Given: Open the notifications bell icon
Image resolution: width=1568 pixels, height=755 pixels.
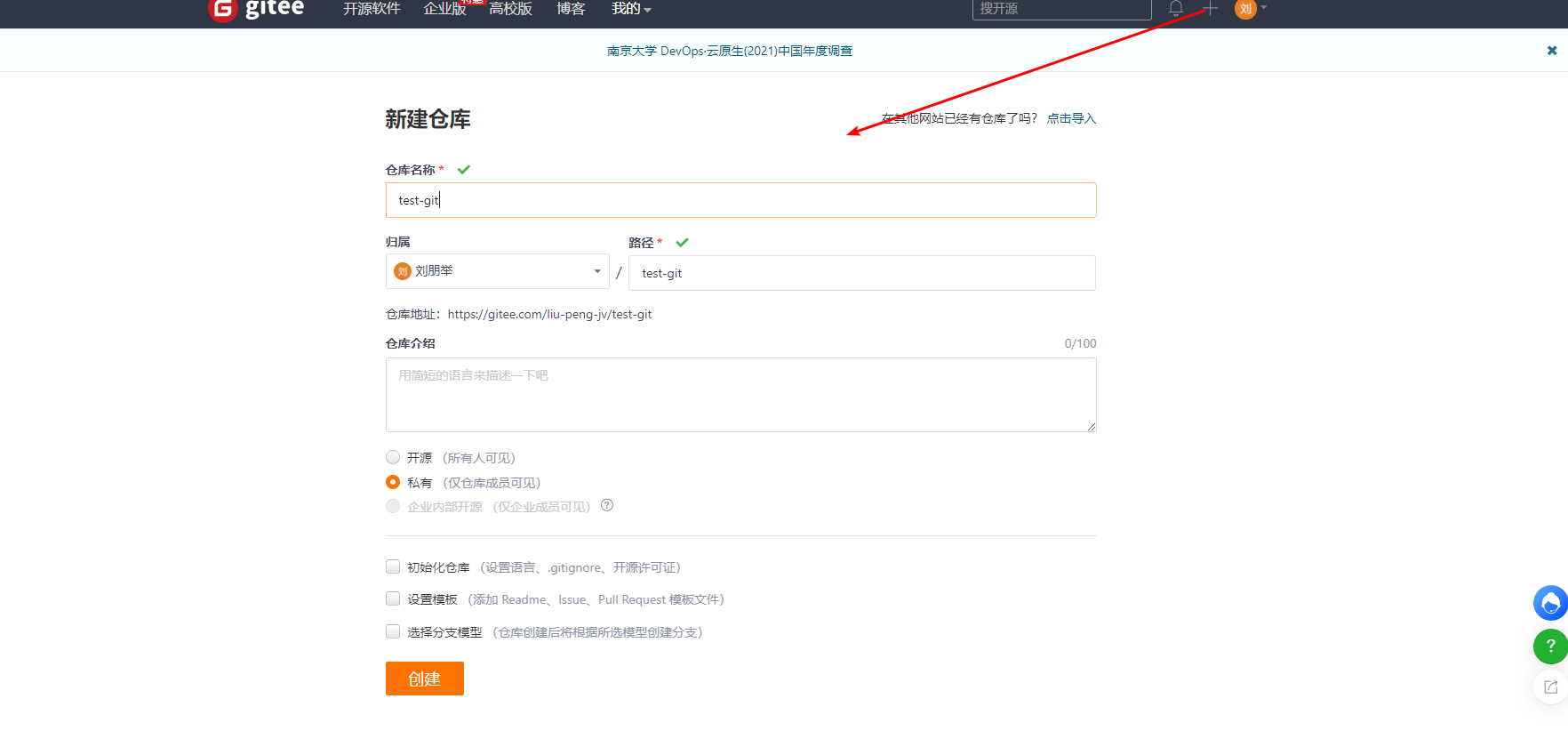Looking at the screenshot, I should pyautogui.click(x=1176, y=9).
